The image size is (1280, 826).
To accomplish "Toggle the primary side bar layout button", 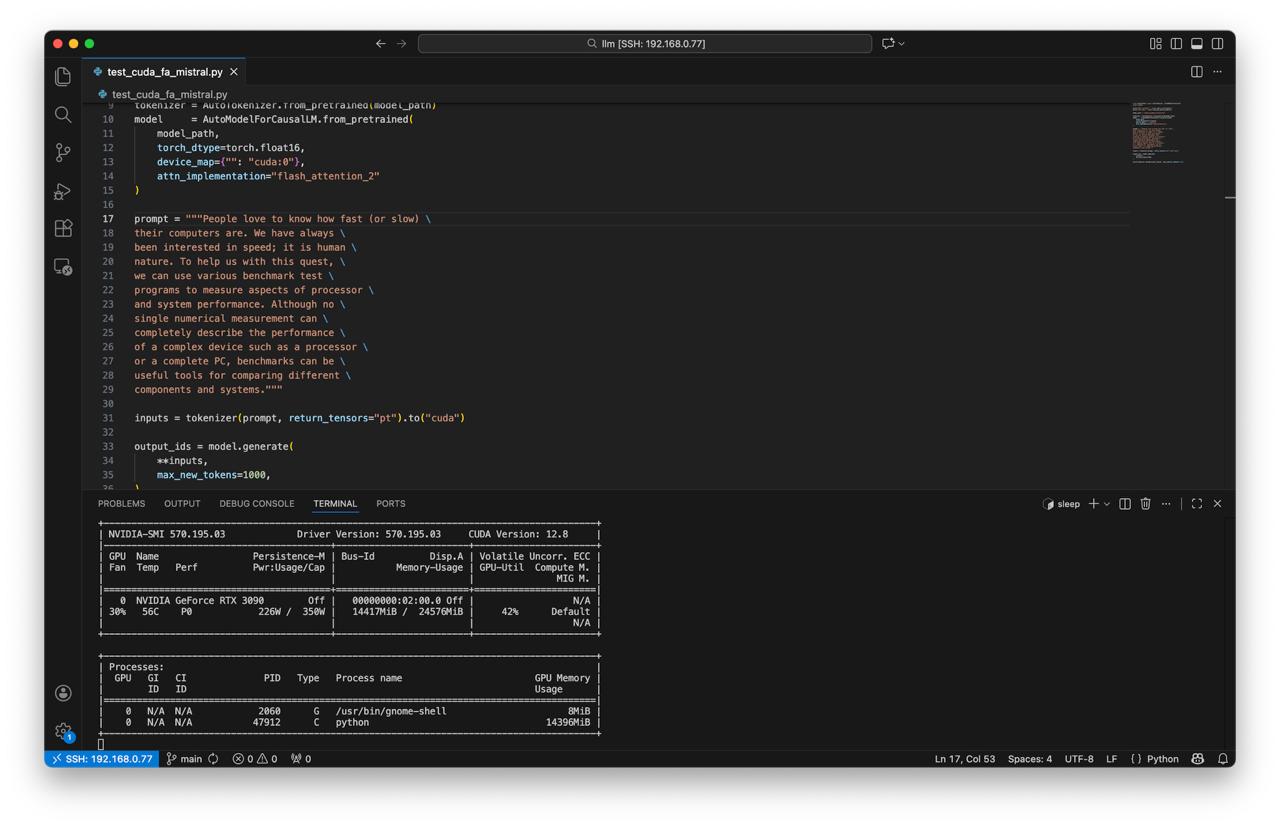I will (1176, 44).
